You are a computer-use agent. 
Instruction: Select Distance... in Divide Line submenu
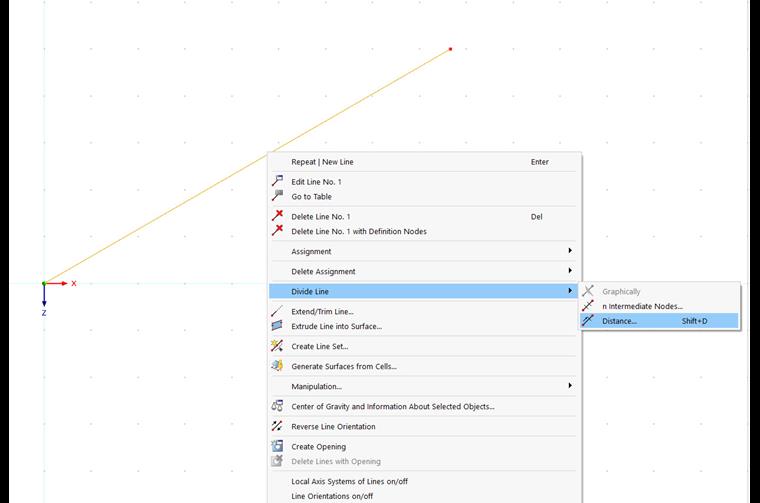[x=660, y=321]
